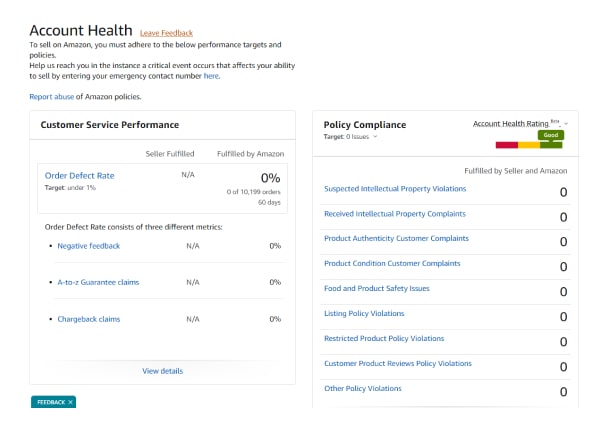This screenshot has width=609, height=427.
Task: Open Food and Product Safety Issues
Action: click(x=377, y=288)
